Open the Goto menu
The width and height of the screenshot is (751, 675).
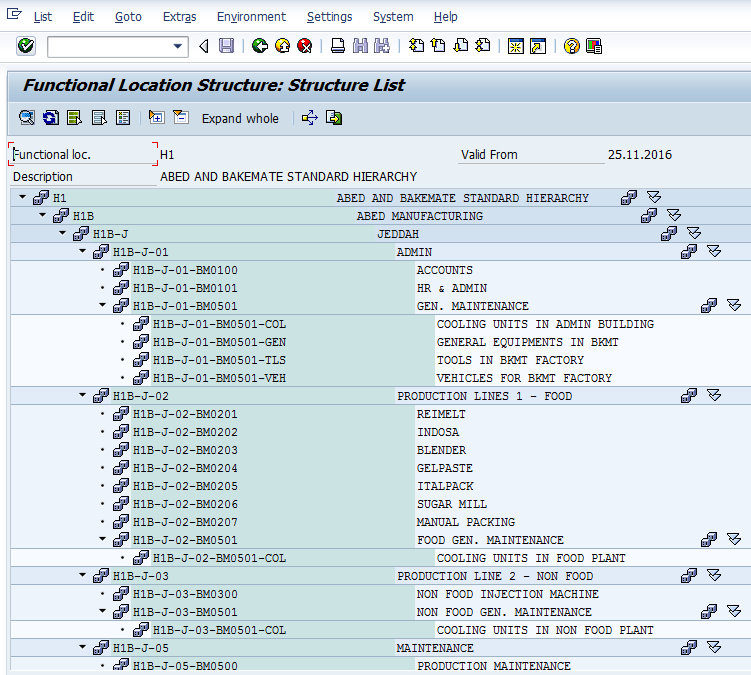coord(128,17)
